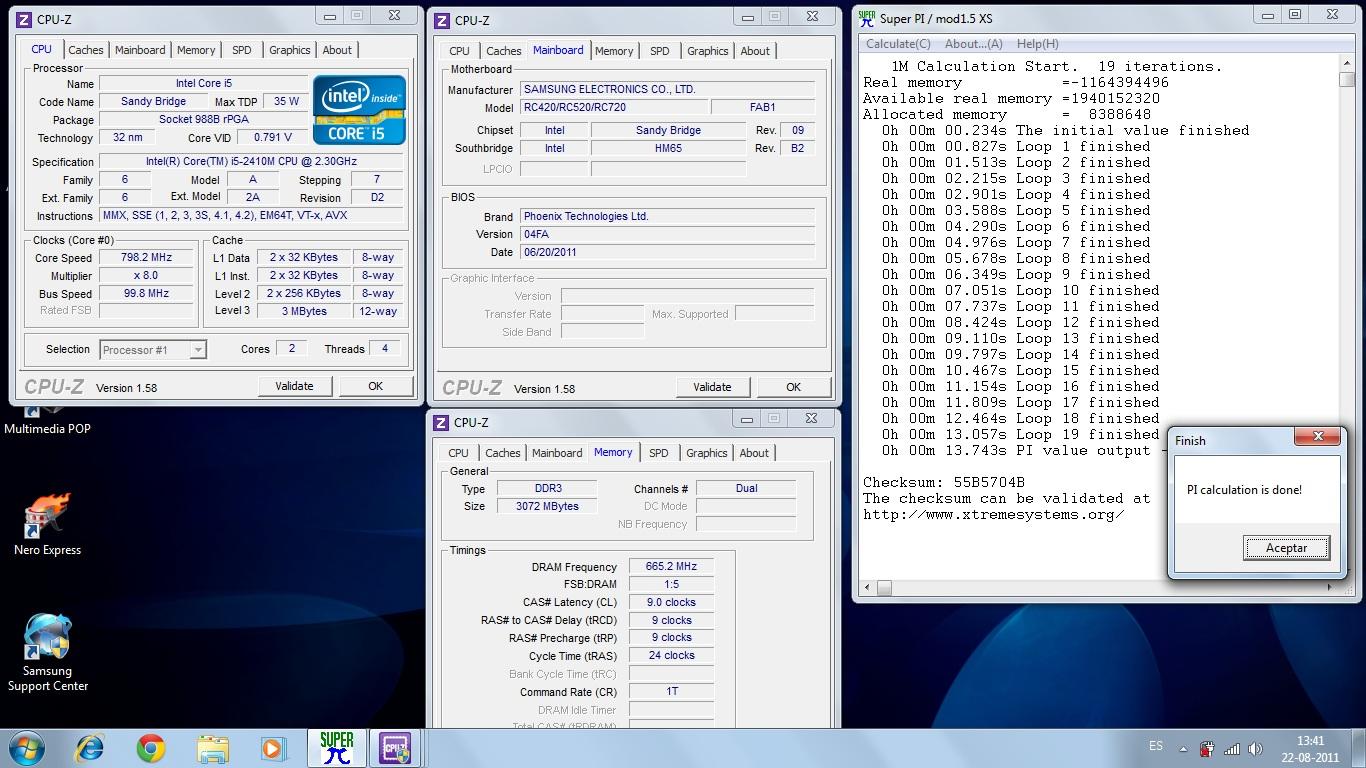This screenshot has height=768, width=1366.
Task: Open the Nero Express desktop icon
Action: click(47, 525)
